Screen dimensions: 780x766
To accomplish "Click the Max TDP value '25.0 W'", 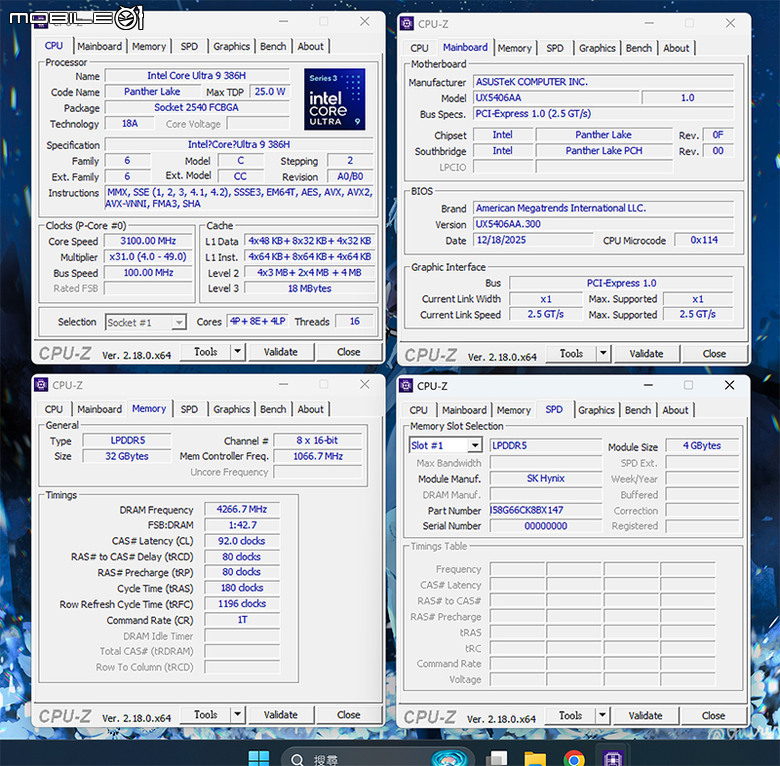I will pyautogui.click(x=270, y=92).
